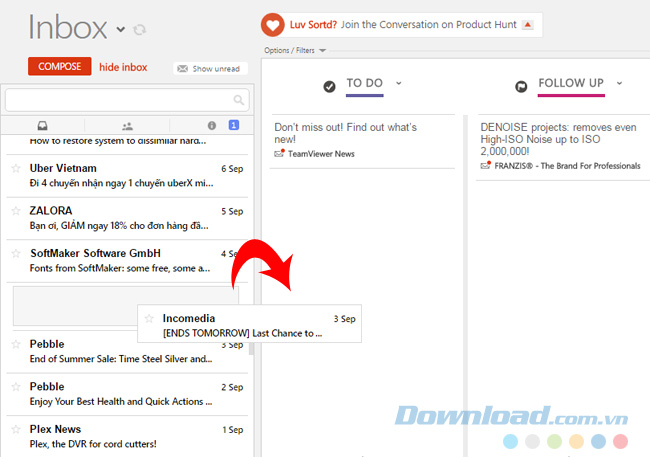Image resolution: width=650 pixels, height=457 pixels.
Task: Star the Pebble Enjoy Your Best Health email
Action: [16, 387]
